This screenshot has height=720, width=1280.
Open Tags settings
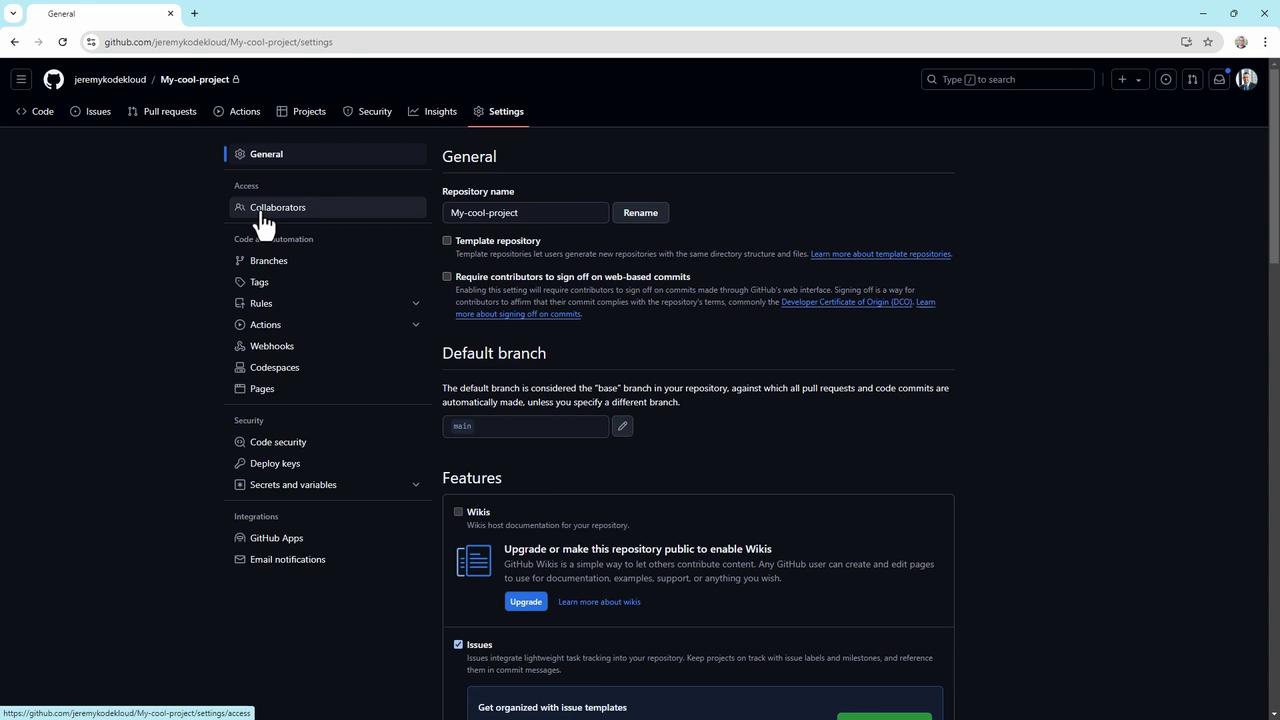pos(329,282)
